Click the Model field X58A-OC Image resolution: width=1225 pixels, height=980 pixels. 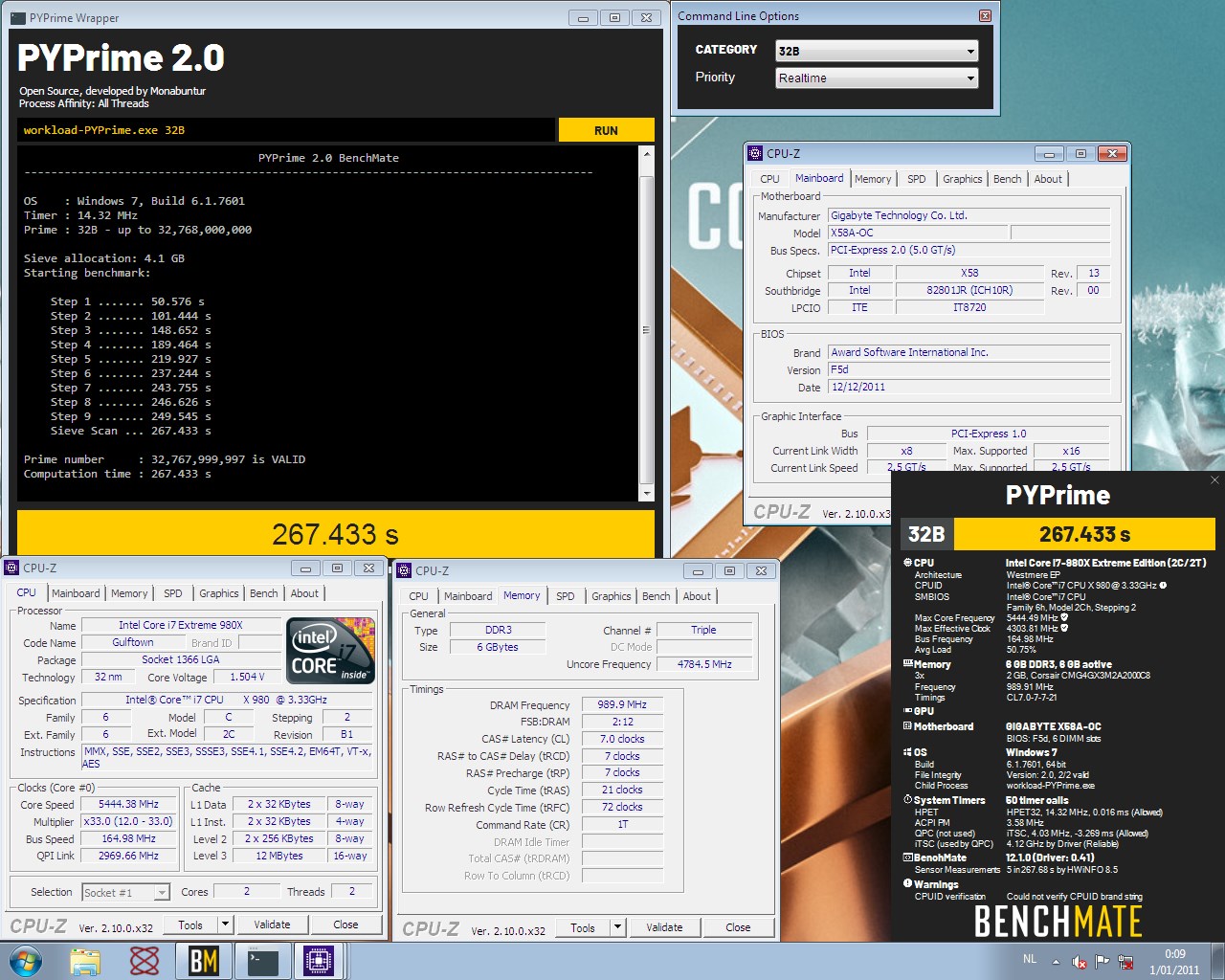click(918, 233)
